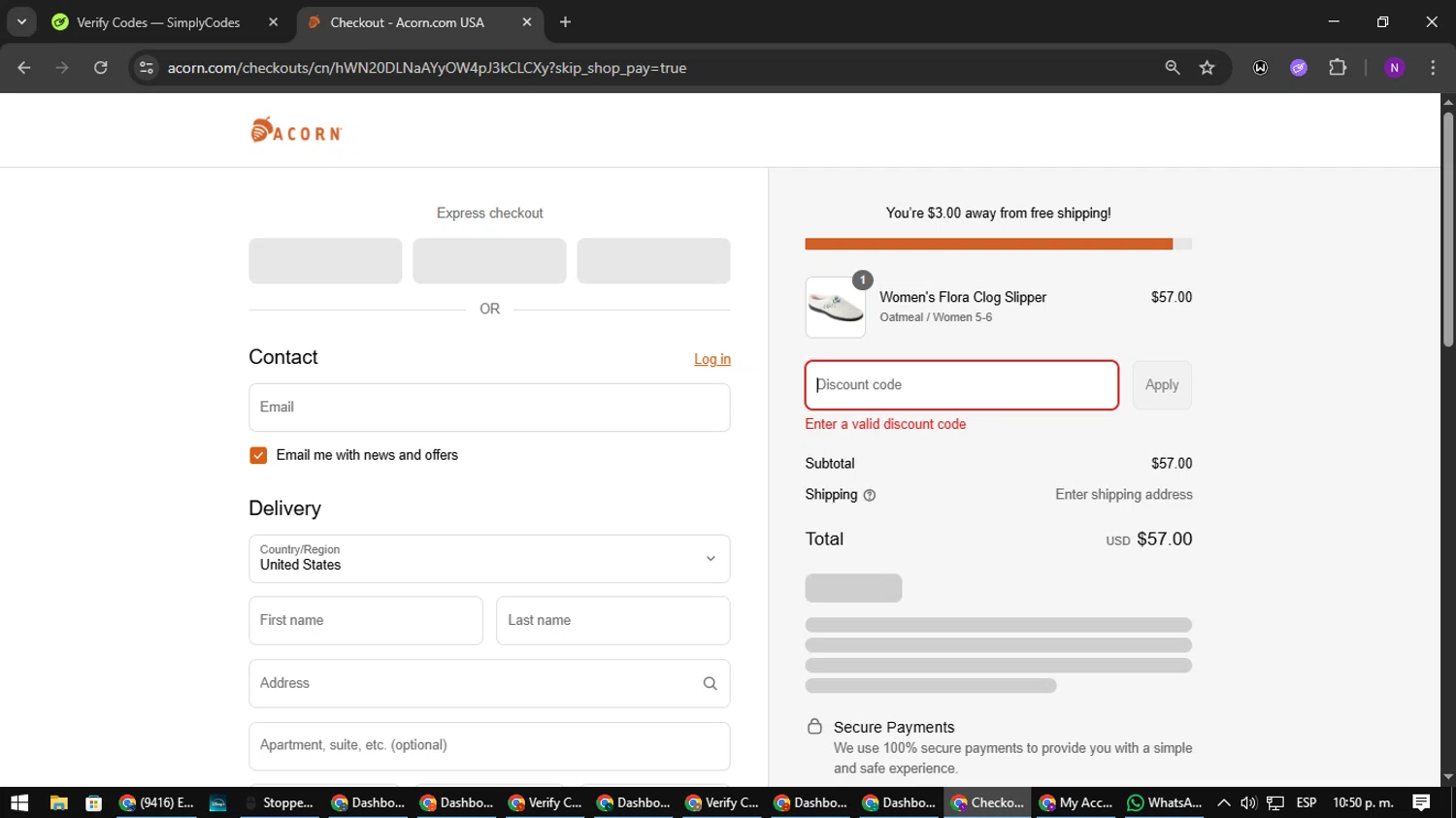Click the search icon in Address field
1456x818 pixels.
711,684
